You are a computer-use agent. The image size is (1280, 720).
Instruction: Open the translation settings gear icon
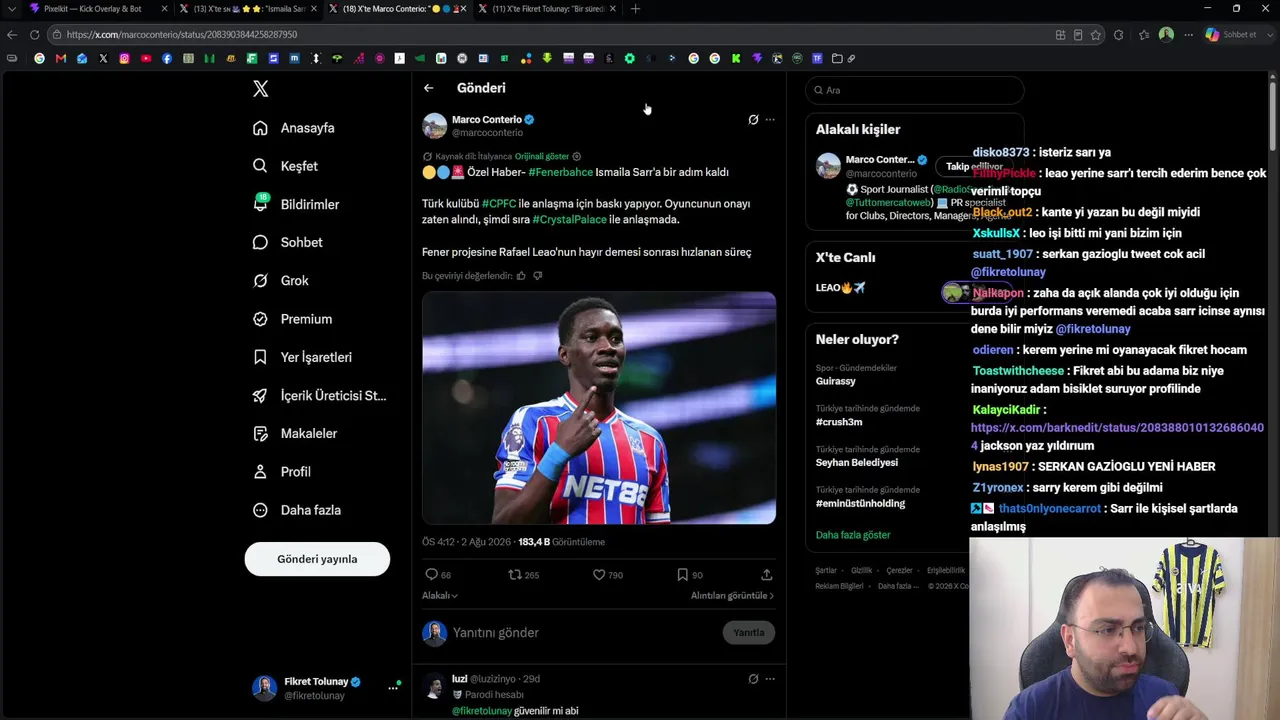coord(576,157)
